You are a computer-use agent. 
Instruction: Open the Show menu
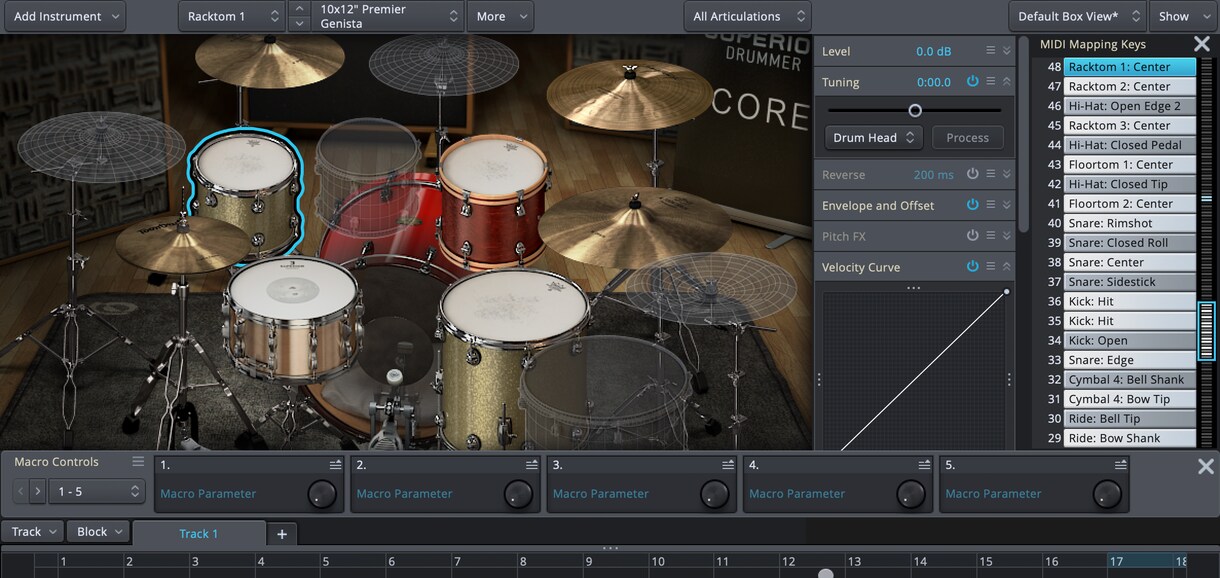tap(1183, 16)
